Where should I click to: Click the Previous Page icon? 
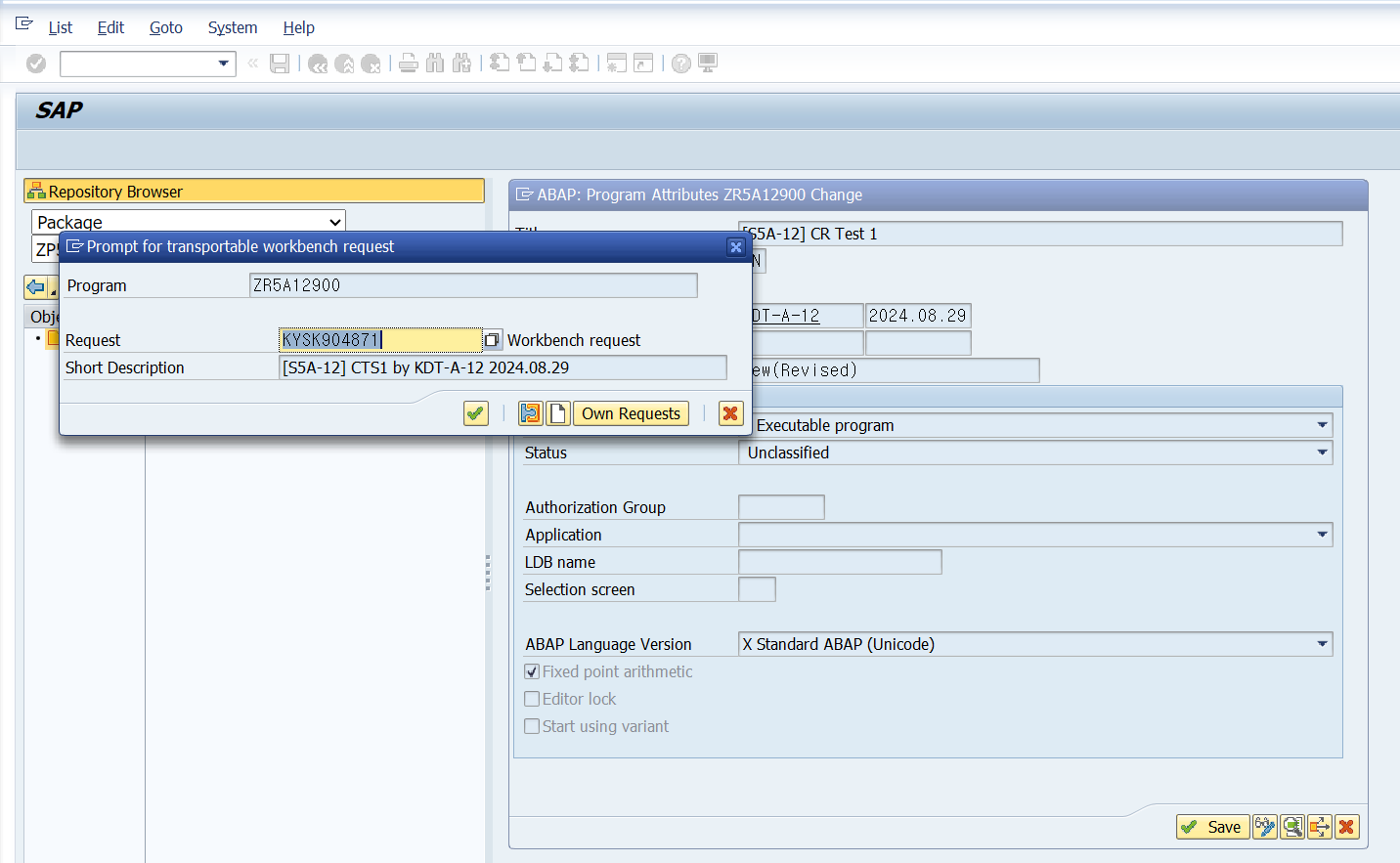pyautogui.click(x=526, y=64)
